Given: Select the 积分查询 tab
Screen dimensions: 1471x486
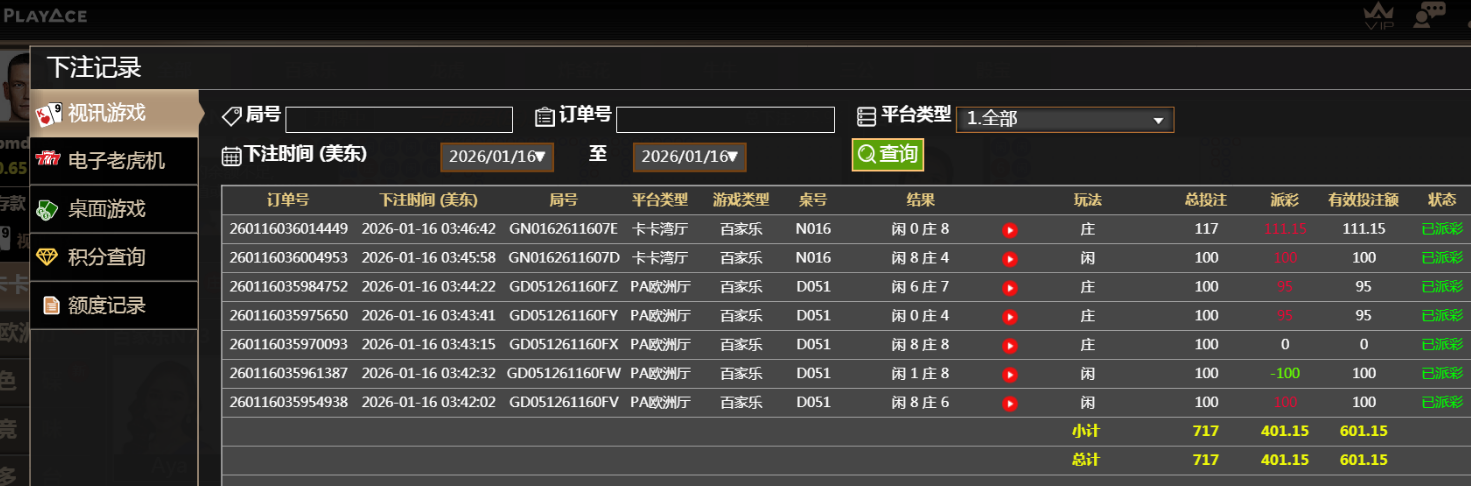Looking at the screenshot, I should point(114,257).
